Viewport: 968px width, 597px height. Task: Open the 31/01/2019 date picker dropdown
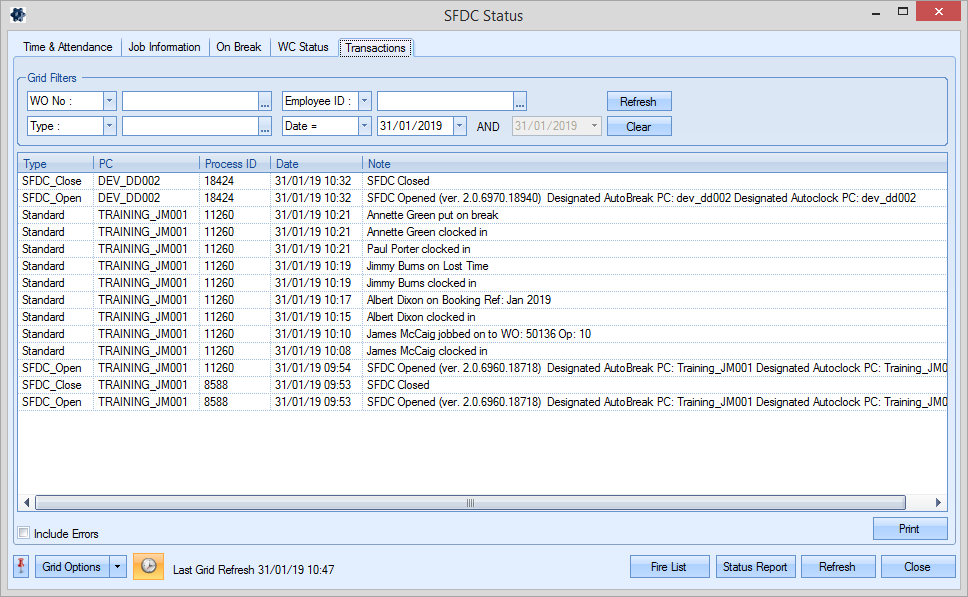(459, 127)
